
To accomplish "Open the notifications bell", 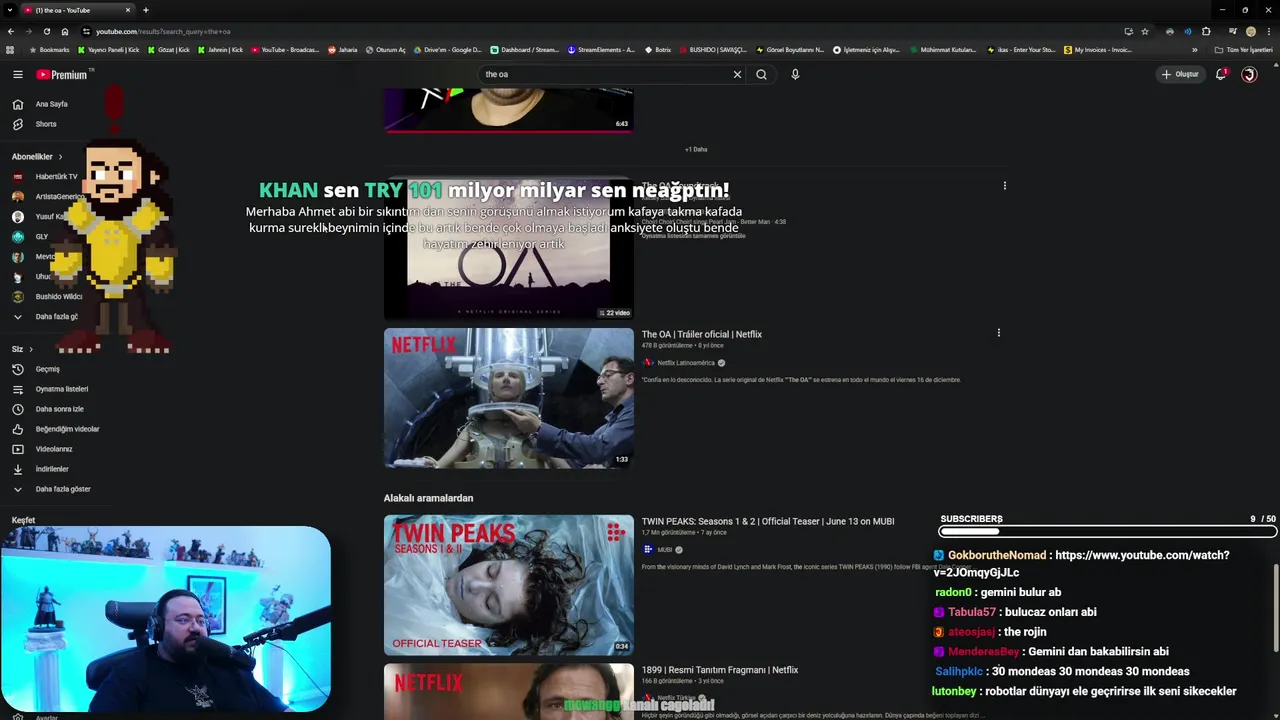I will tap(1221, 74).
